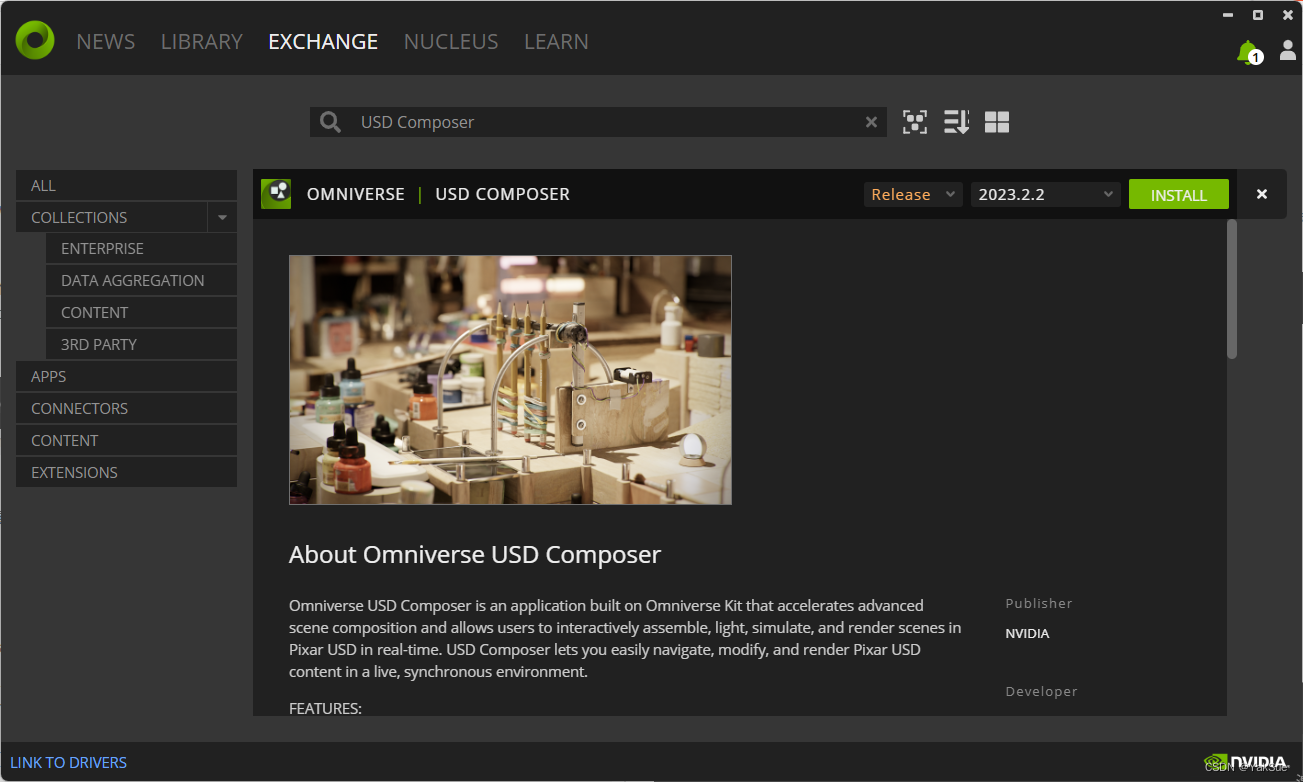
Task: Click the USD Composer app icon
Action: click(x=275, y=193)
